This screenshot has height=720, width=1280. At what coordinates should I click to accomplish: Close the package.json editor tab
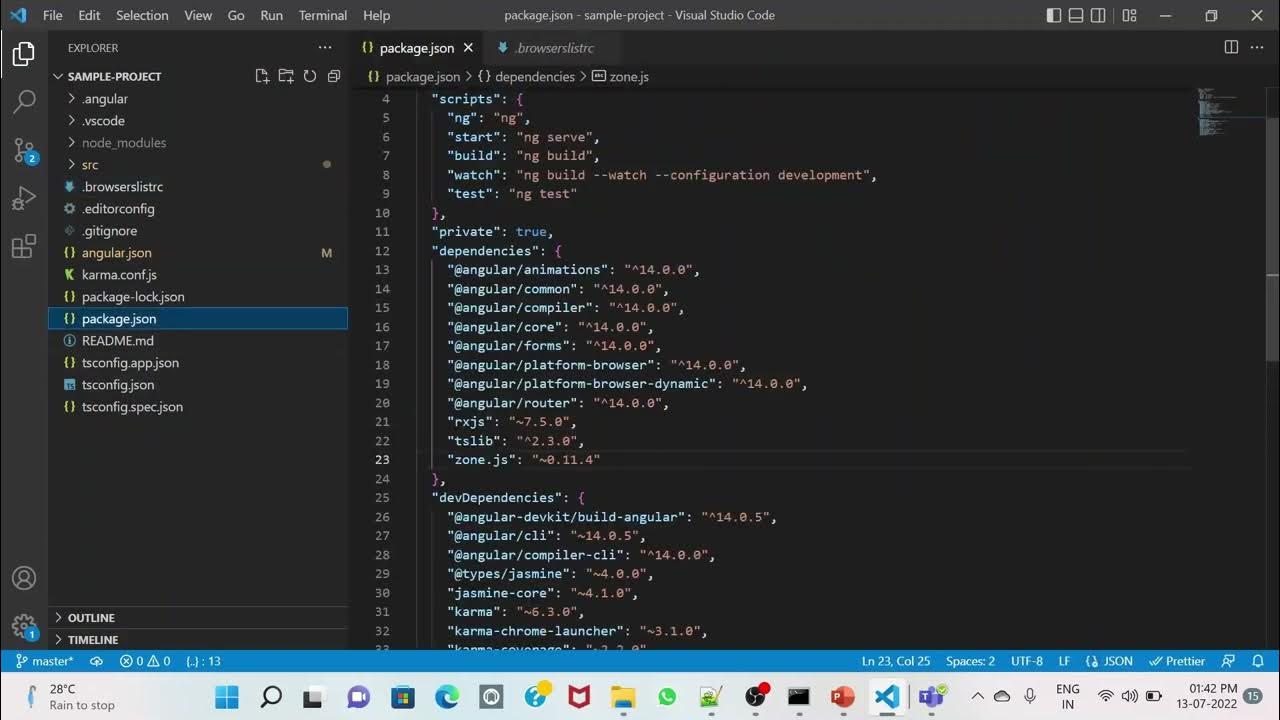coord(468,48)
